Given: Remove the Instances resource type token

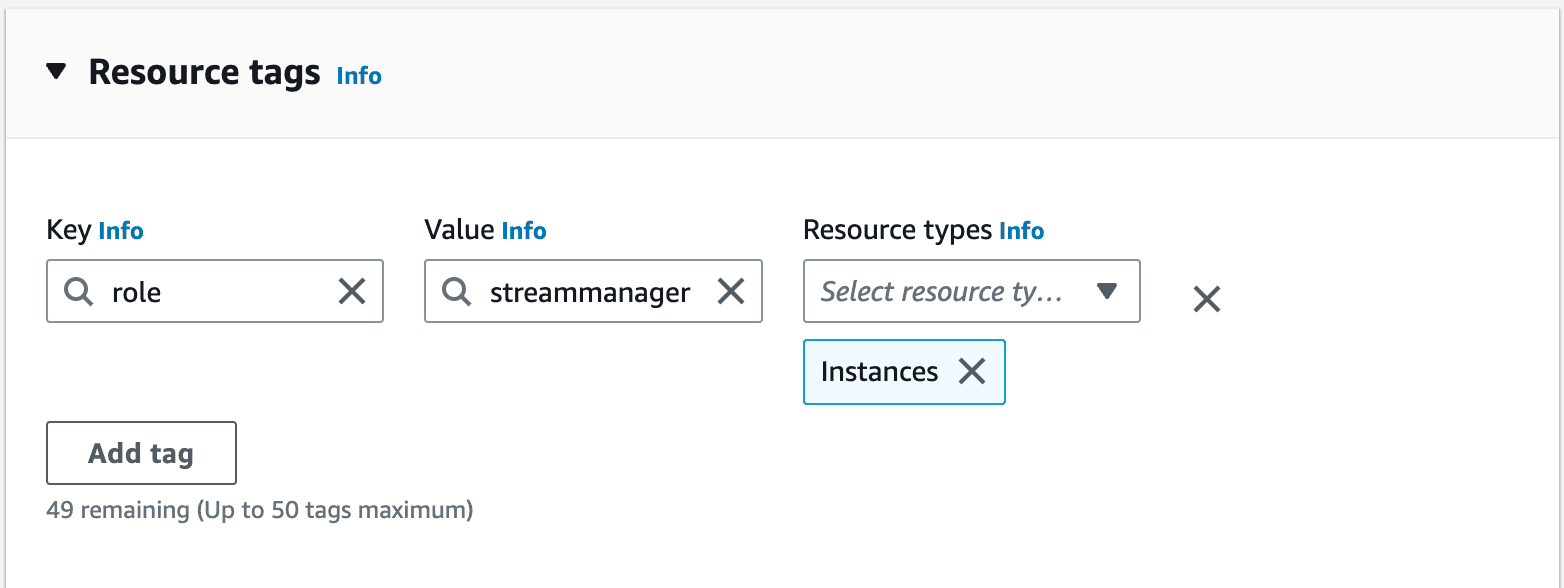Looking at the screenshot, I should point(971,371).
